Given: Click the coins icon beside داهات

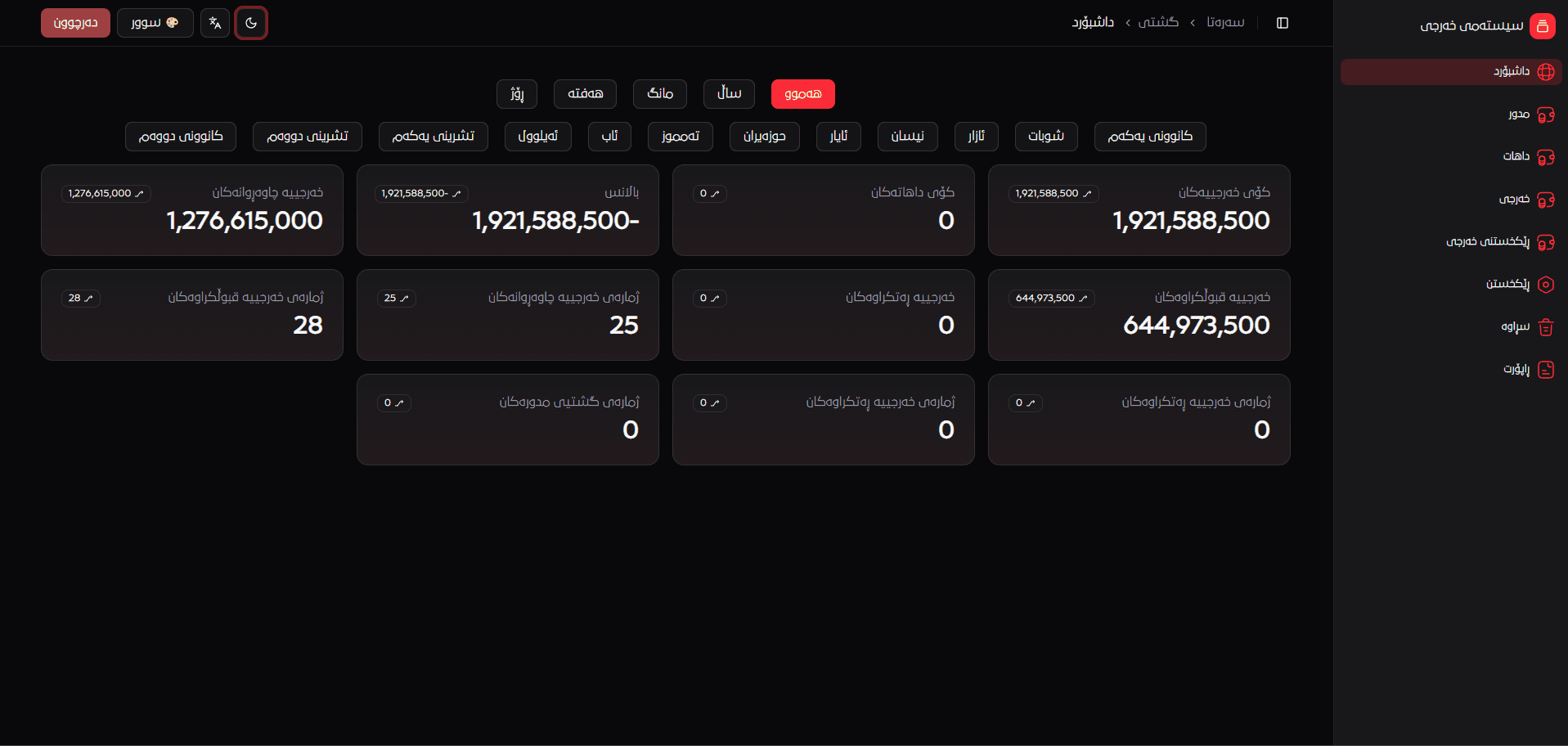Looking at the screenshot, I should tap(1545, 157).
